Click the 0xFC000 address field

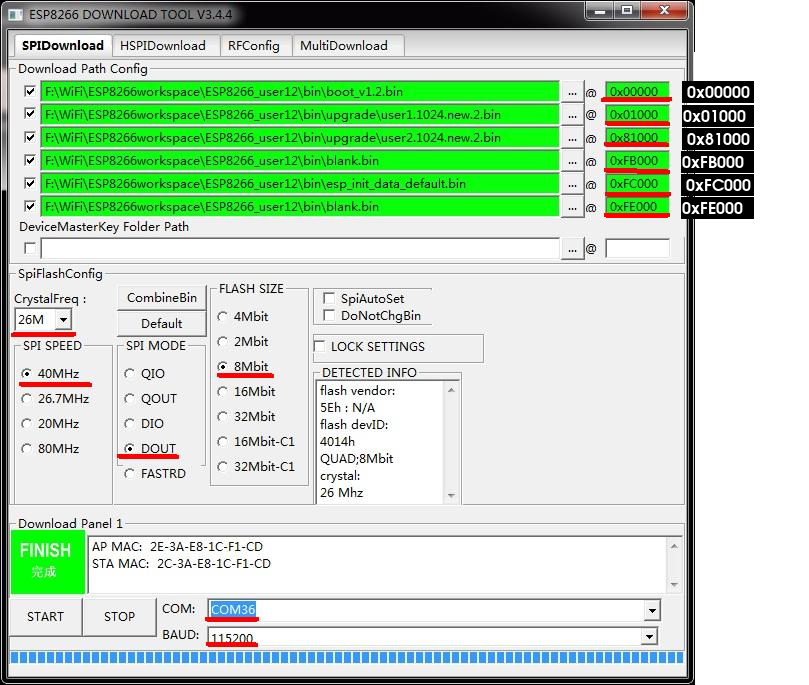click(x=637, y=183)
